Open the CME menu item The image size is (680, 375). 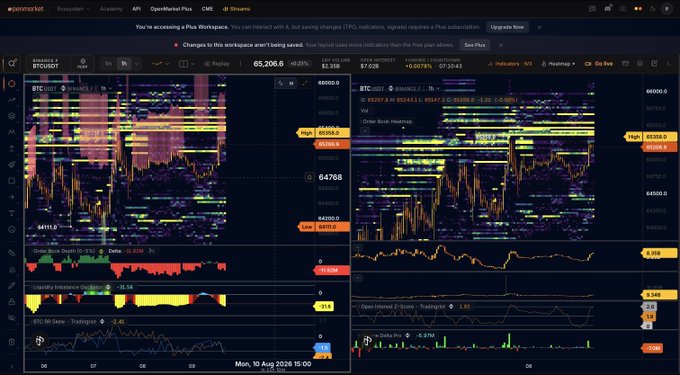207,9
